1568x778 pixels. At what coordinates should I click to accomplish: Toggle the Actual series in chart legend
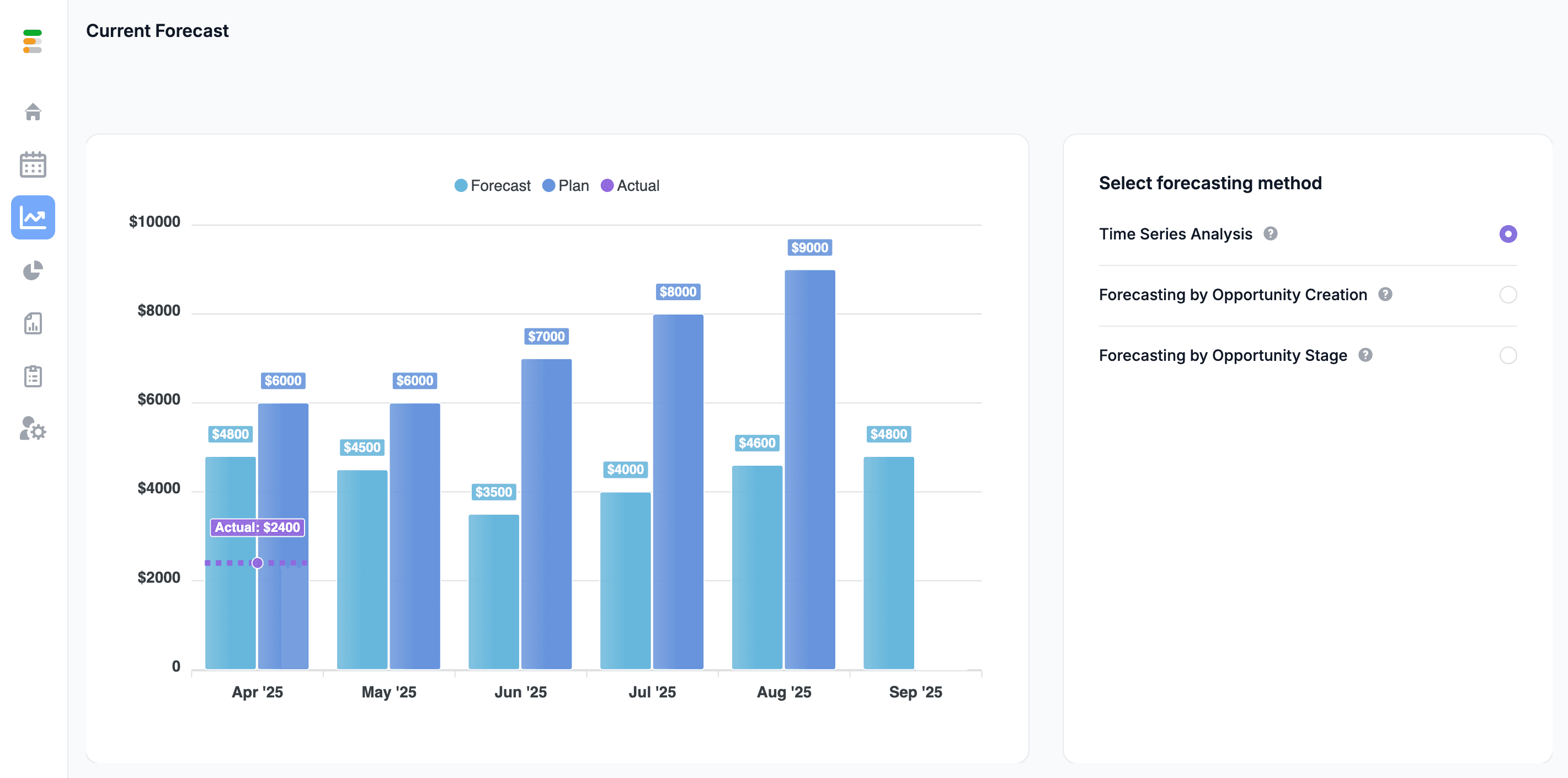click(630, 186)
